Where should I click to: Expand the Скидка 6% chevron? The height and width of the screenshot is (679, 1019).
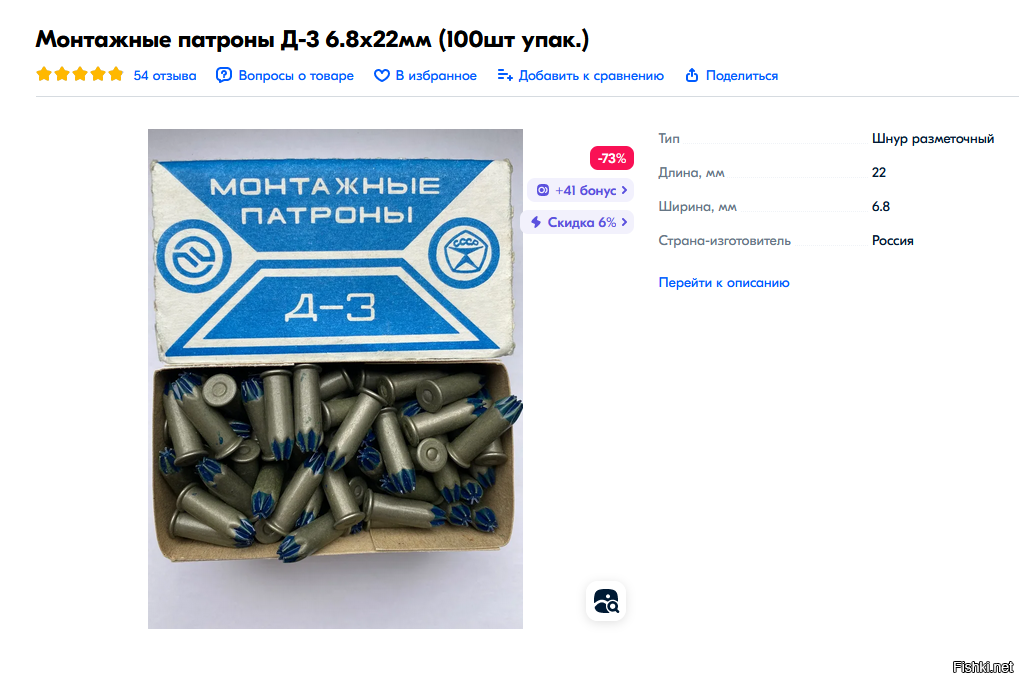pos(624,222)
